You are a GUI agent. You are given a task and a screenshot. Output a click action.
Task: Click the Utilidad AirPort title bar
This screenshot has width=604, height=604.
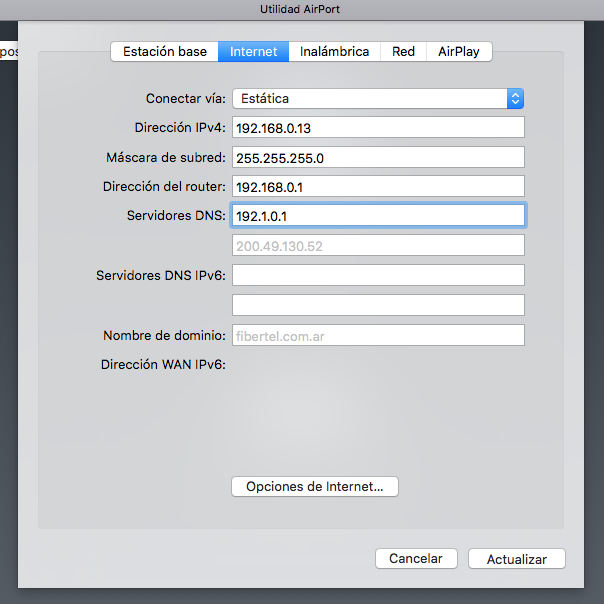(x=301, y=9)
